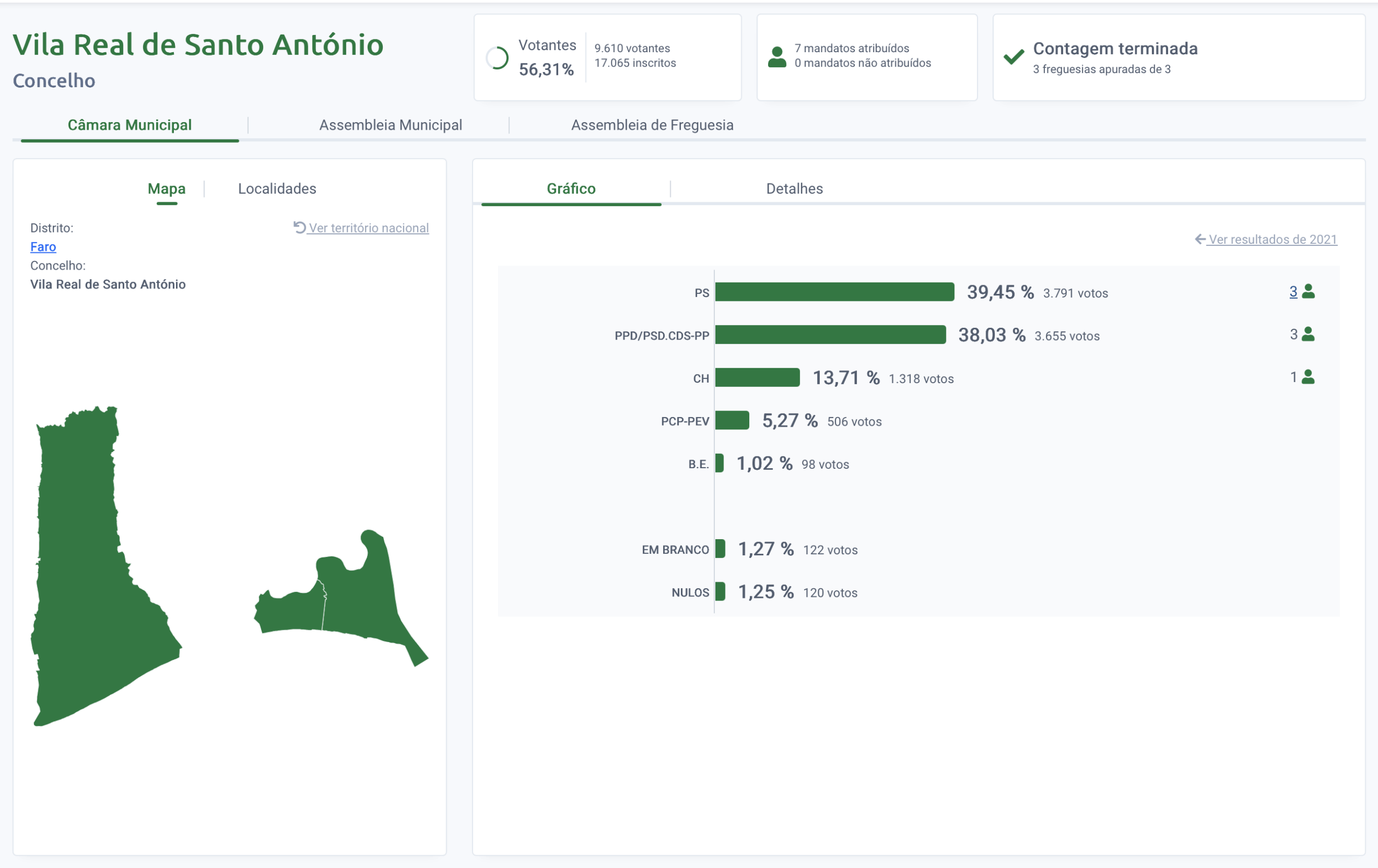
Task: Click the voter turnout circular progress icon
Action: click(497, 58)
